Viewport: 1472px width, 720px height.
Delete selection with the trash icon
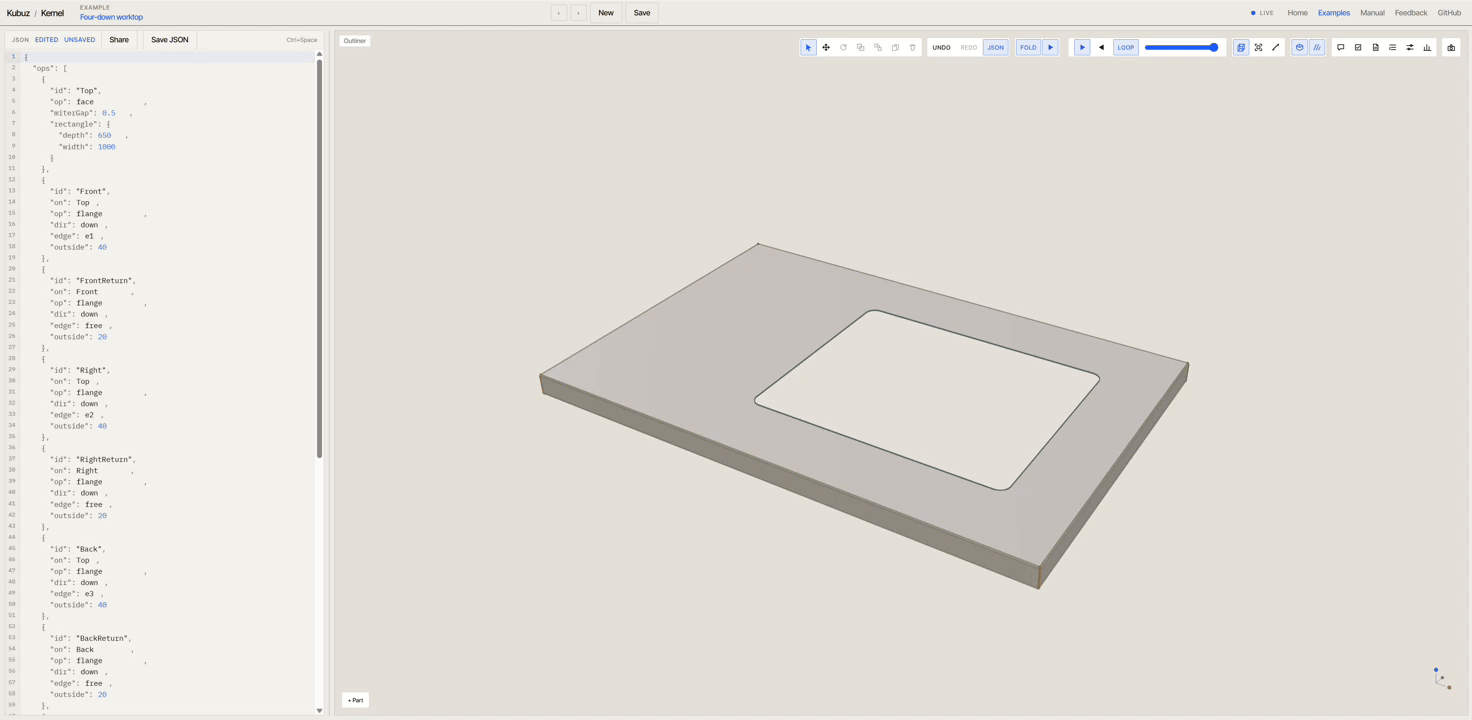pos(912,47)
